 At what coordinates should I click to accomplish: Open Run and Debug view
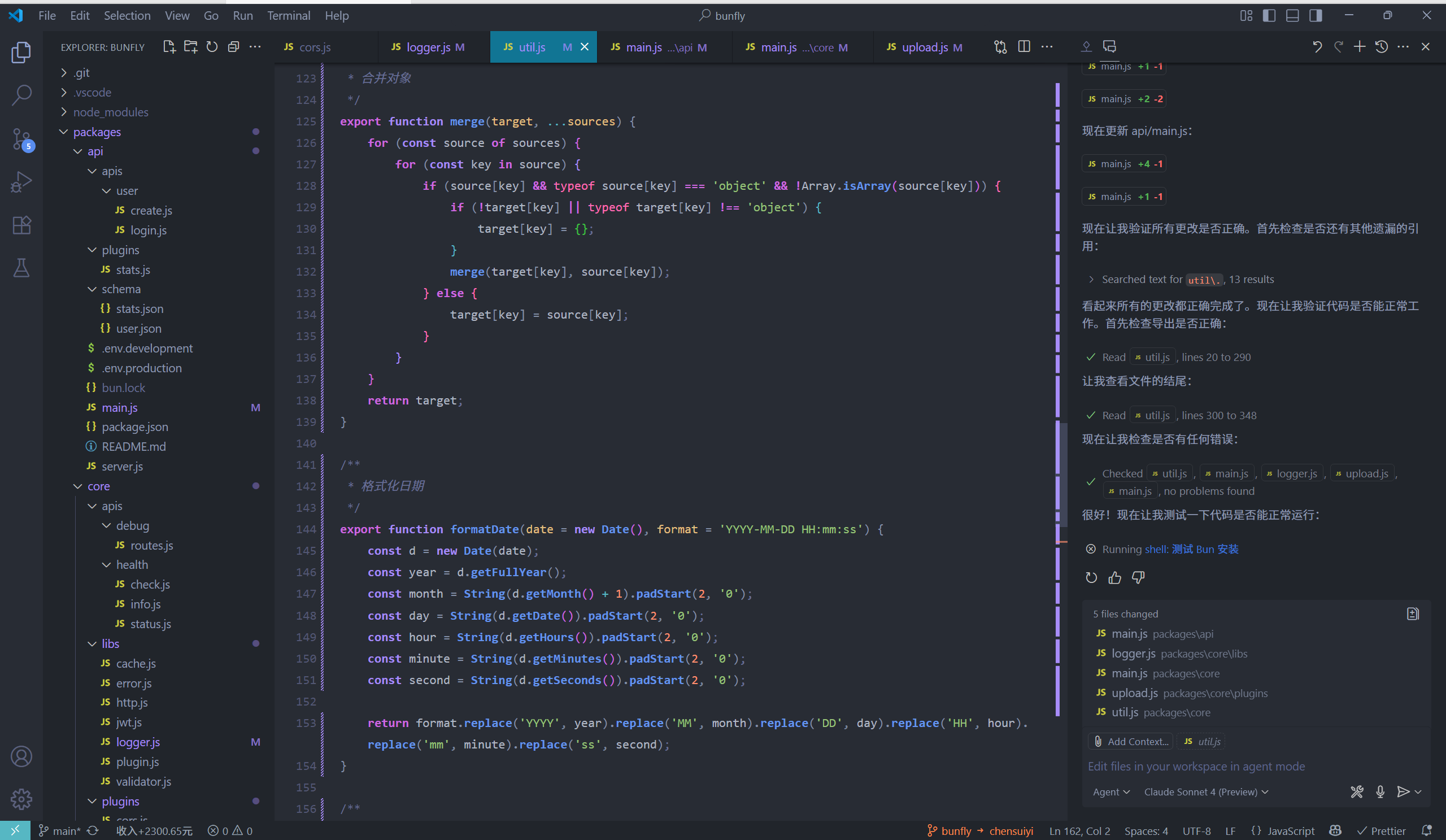coord(22,182)
